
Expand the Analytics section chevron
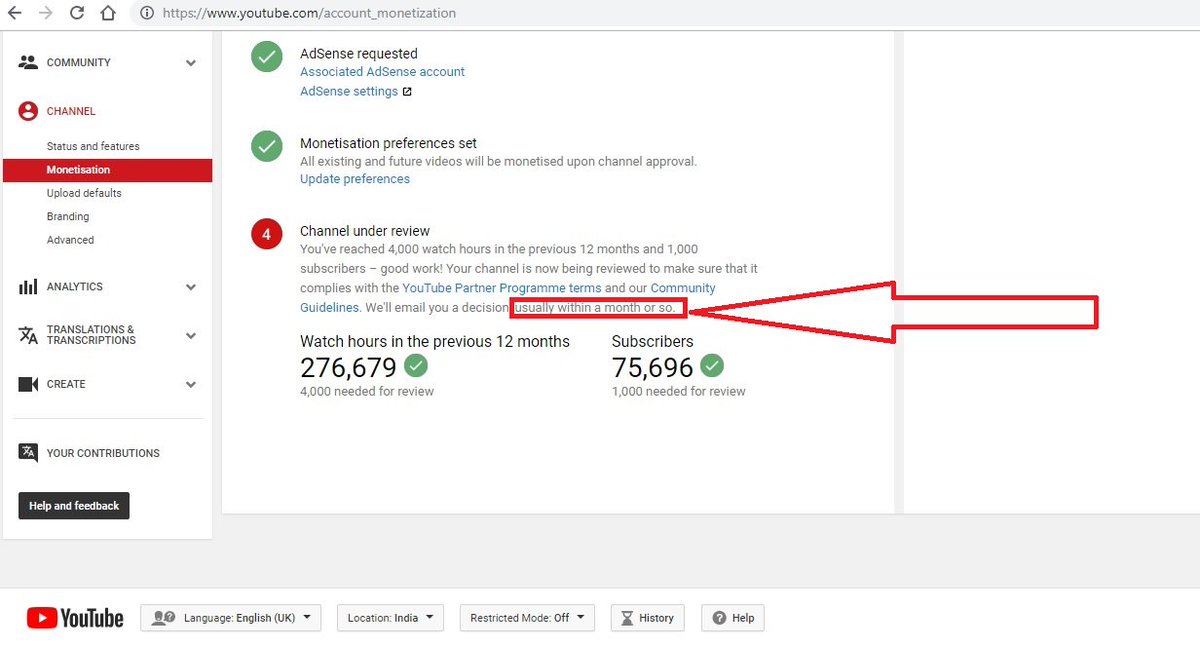click(x=191, y=287)
